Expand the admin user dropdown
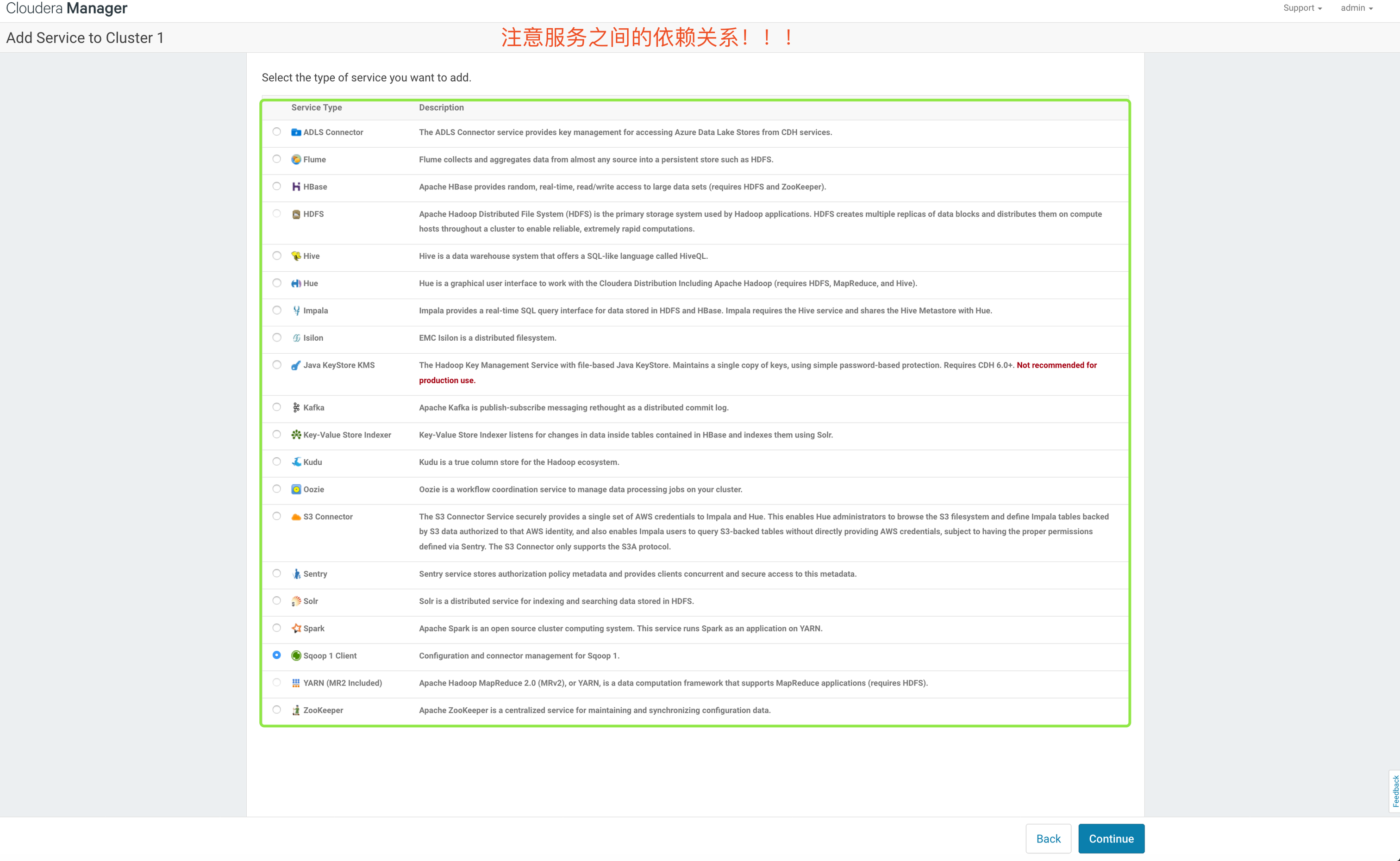 coord(1356,8)
